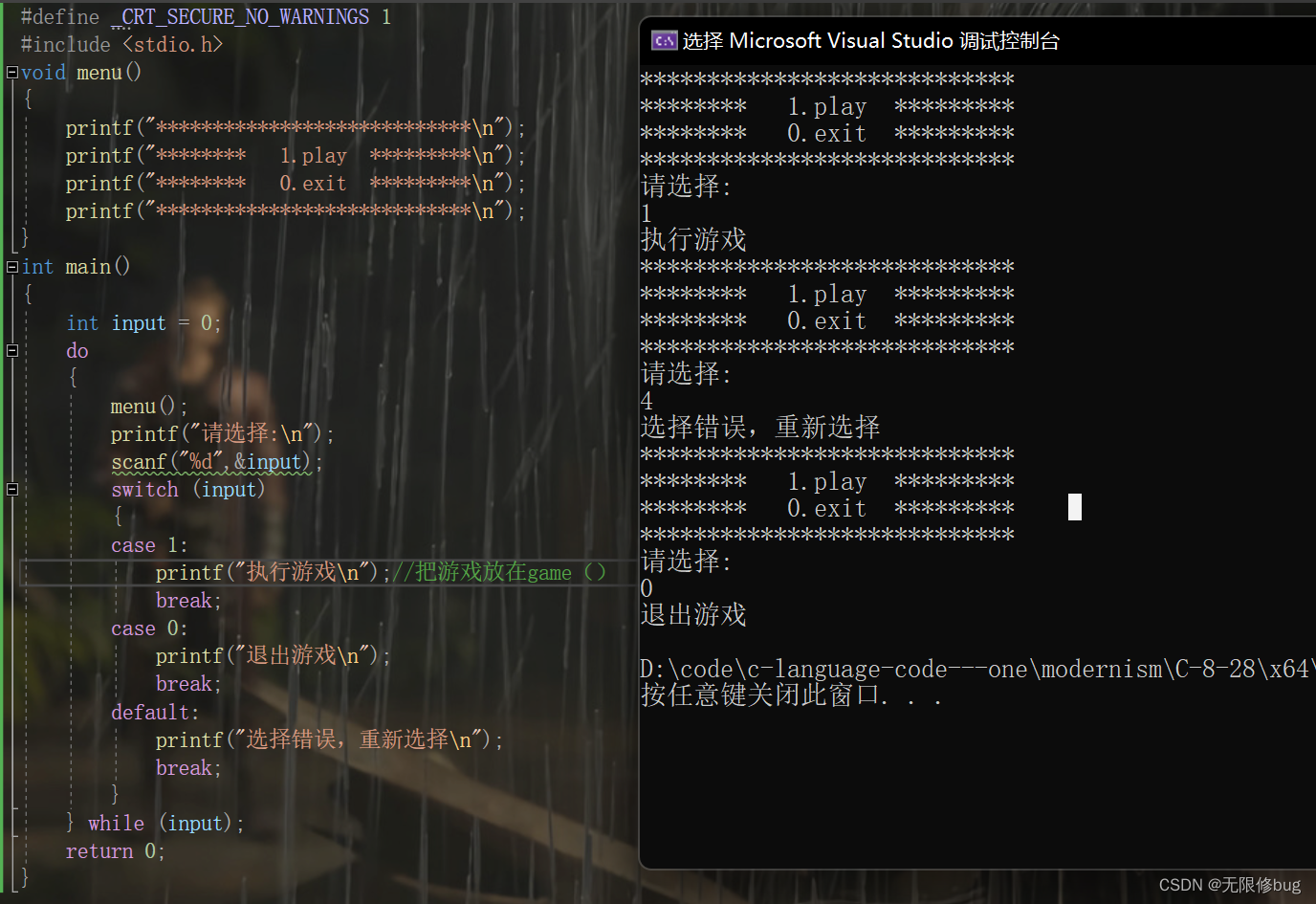
Task: Click the printf("请选择:\n") code line
Action: click(x=223, y=434)
